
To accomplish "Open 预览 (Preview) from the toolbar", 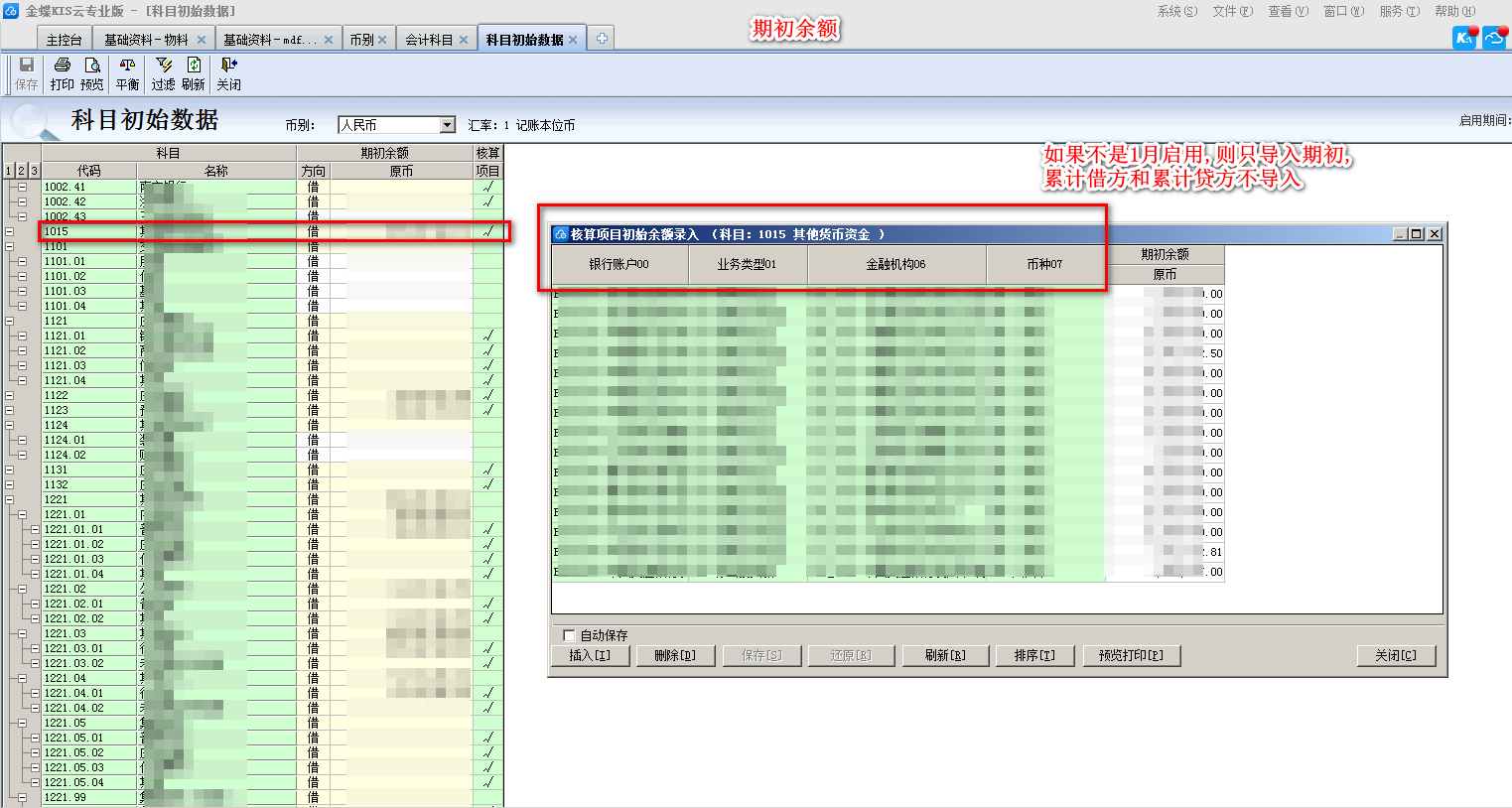I will click(92, 73).
